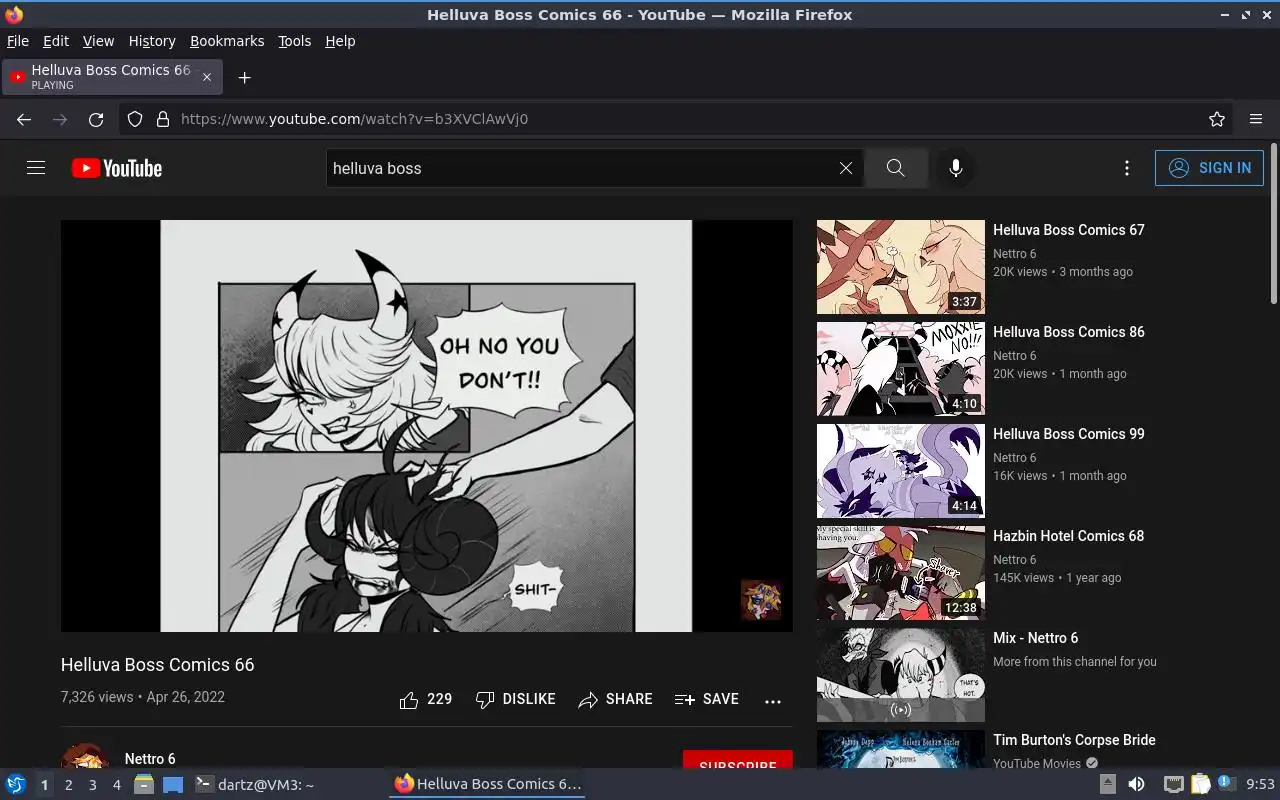Click the video player to pause
This screenshot has height=800, width=1280.
[x=427, y=426]
